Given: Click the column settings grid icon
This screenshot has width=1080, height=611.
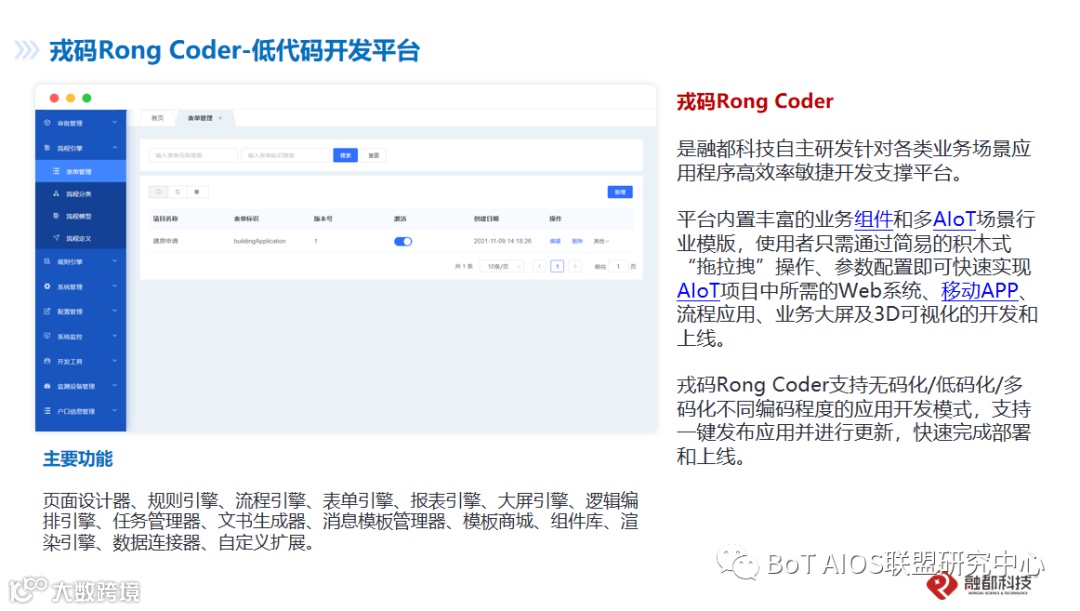Looking at the screenshot, I should (x=197, y=192).
